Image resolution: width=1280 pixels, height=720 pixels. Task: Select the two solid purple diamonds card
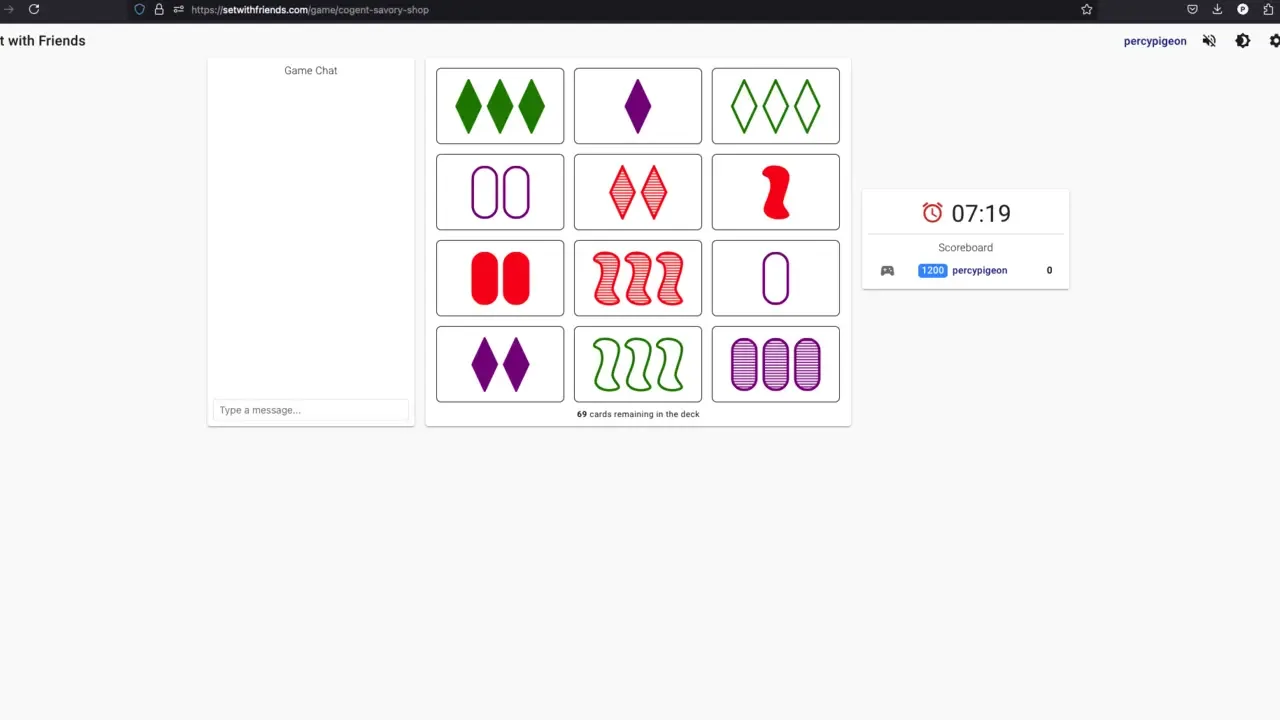(x=500, y=364)
